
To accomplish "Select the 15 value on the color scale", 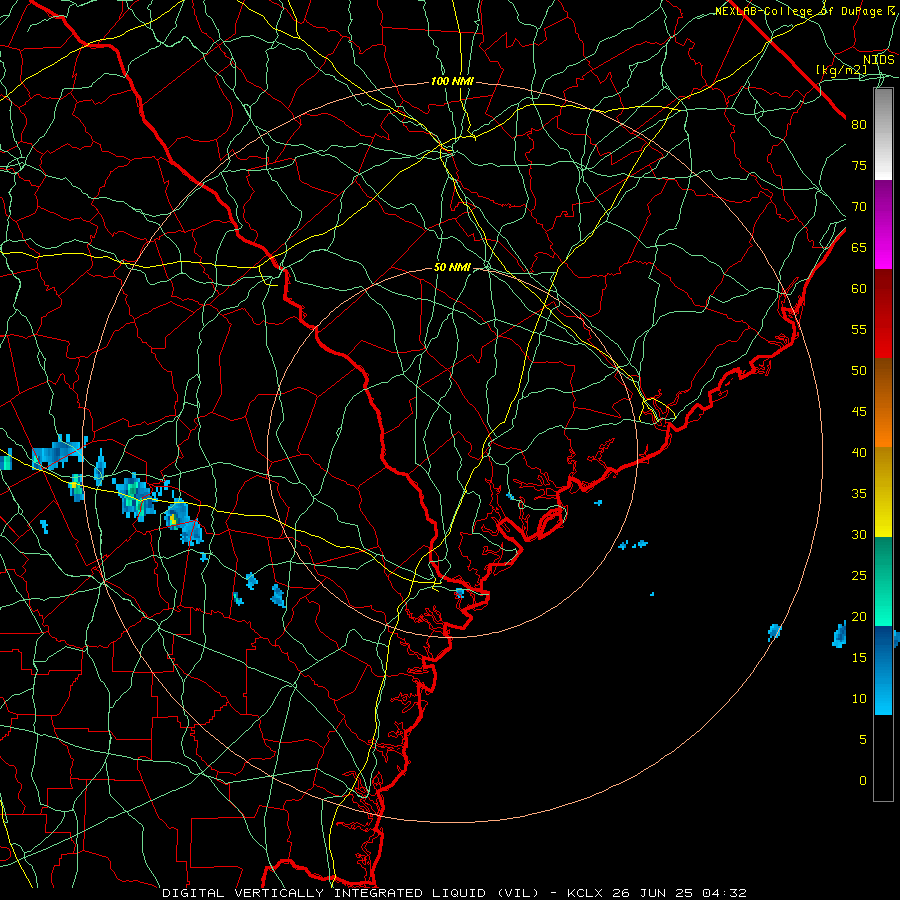I will [x=859, y=657].
